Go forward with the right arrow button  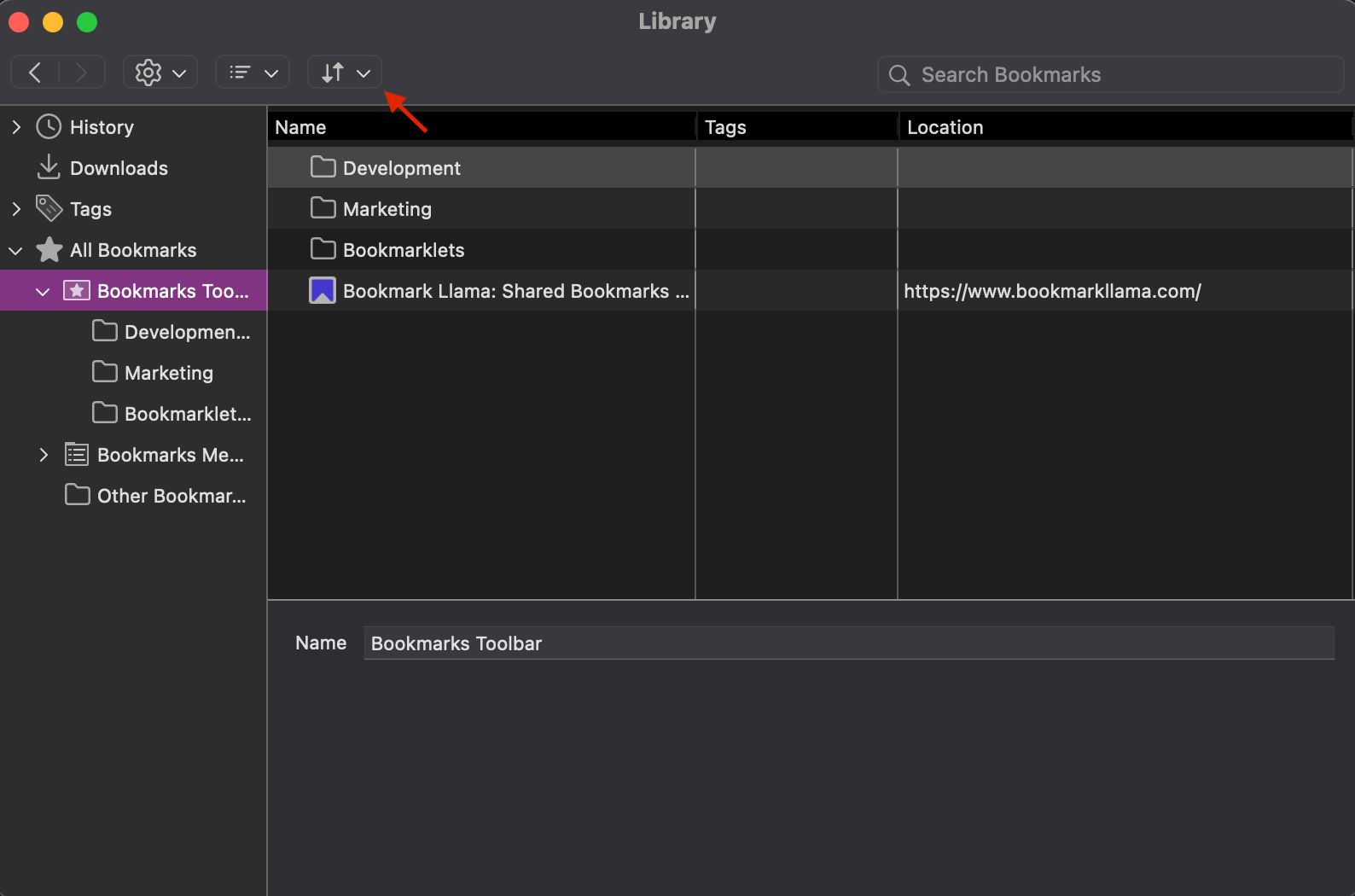pyautogui.click(x=81, y=73)
